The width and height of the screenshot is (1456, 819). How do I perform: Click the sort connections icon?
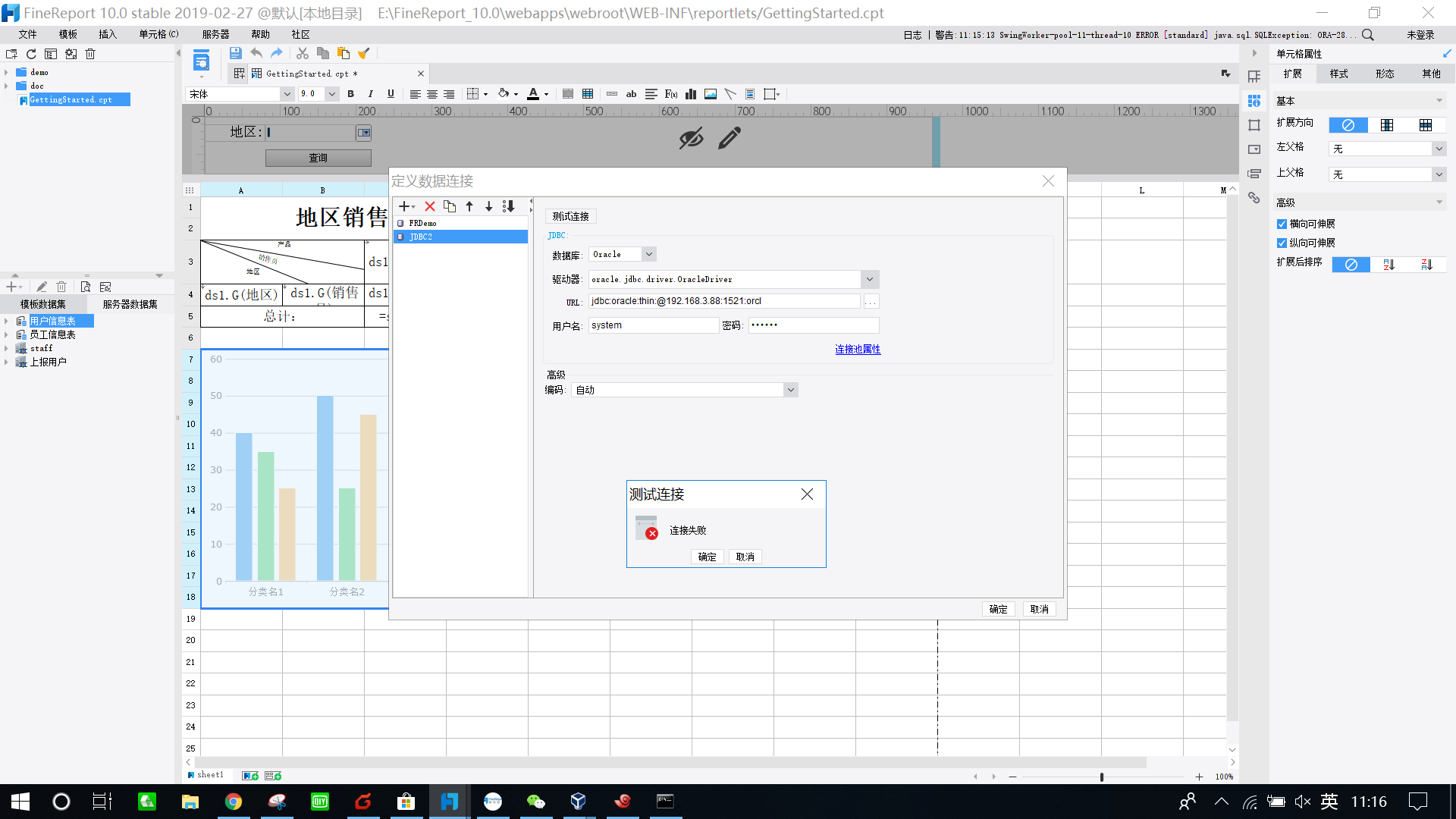coord(509,206)
